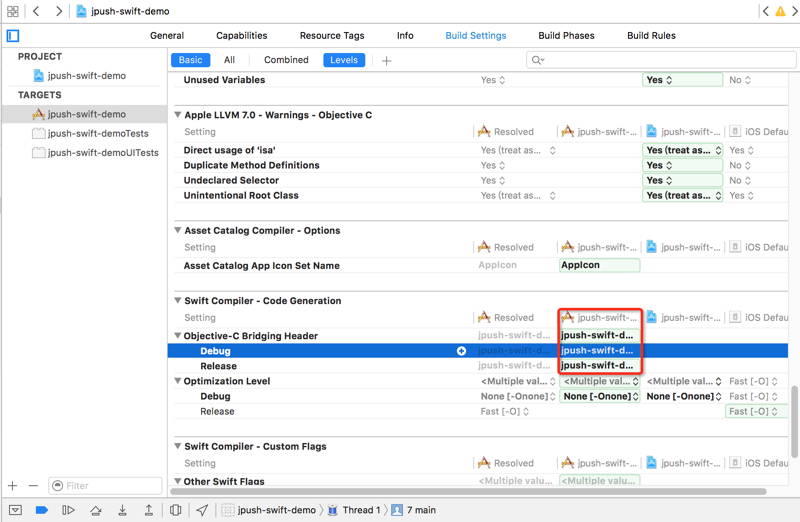Step out of the function
The width and height of the screenshot is (800, 522).
click(x=148, y=510)
